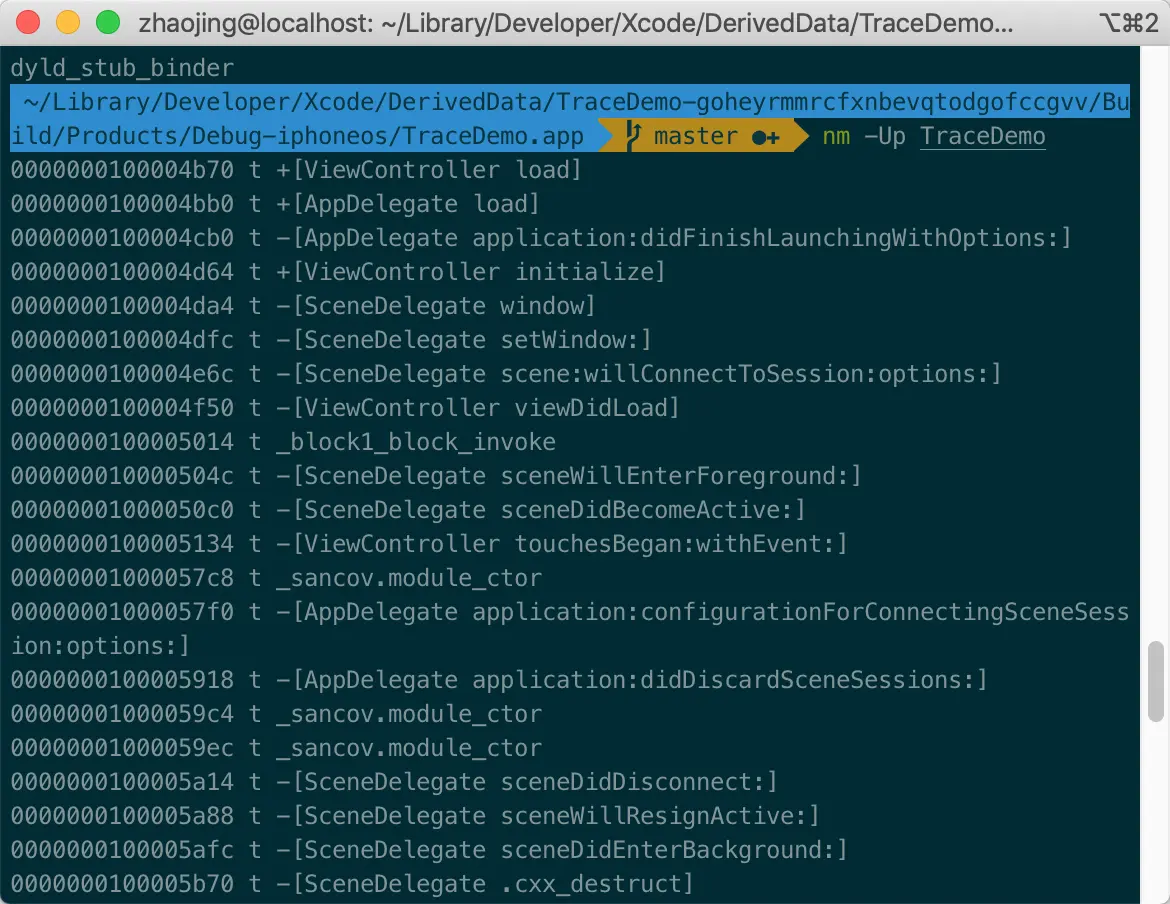Click the ⌥⌘2 shortcut indicator in title bar

tap(1129, 23)
